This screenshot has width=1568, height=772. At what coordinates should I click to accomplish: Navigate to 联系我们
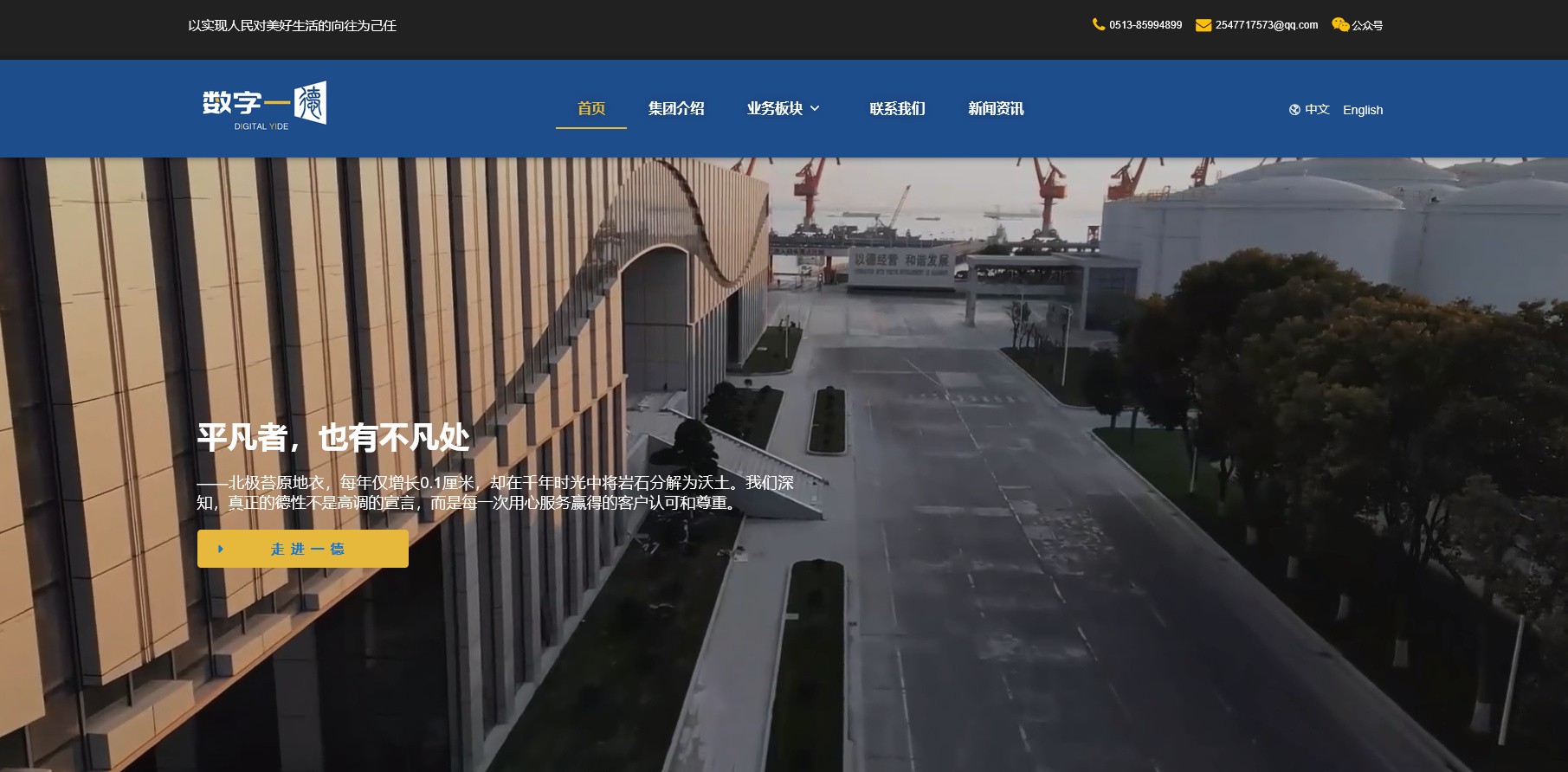[x=897, y=109]
